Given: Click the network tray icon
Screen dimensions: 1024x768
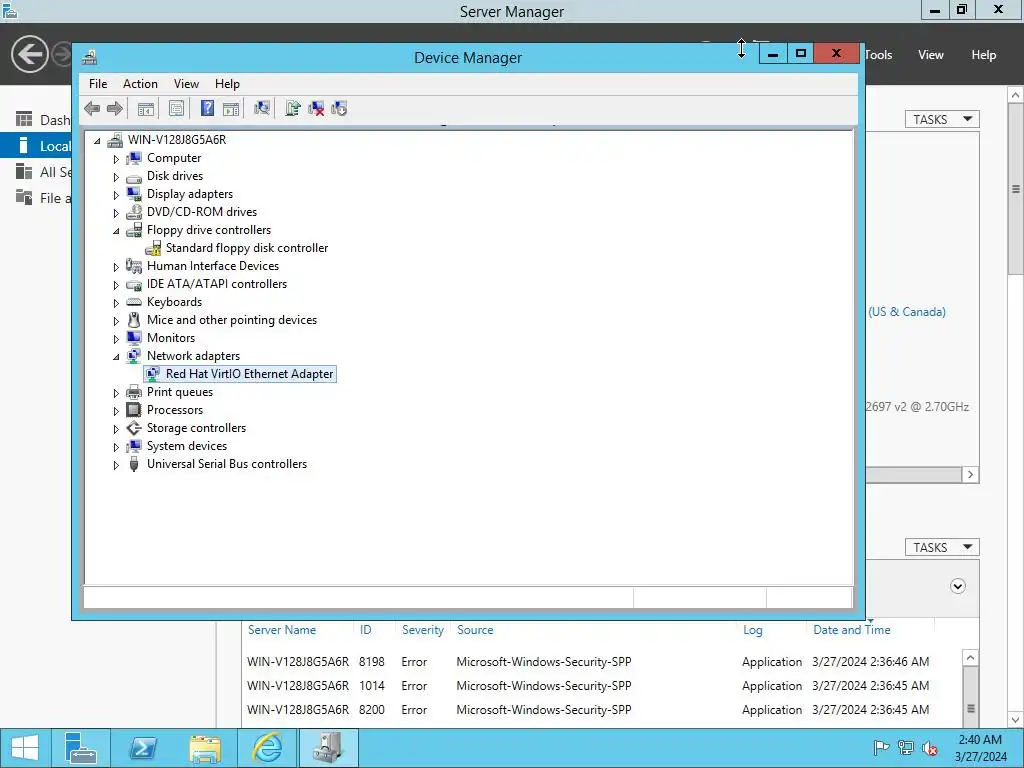Looking at the screenshot, I should 906,748.
